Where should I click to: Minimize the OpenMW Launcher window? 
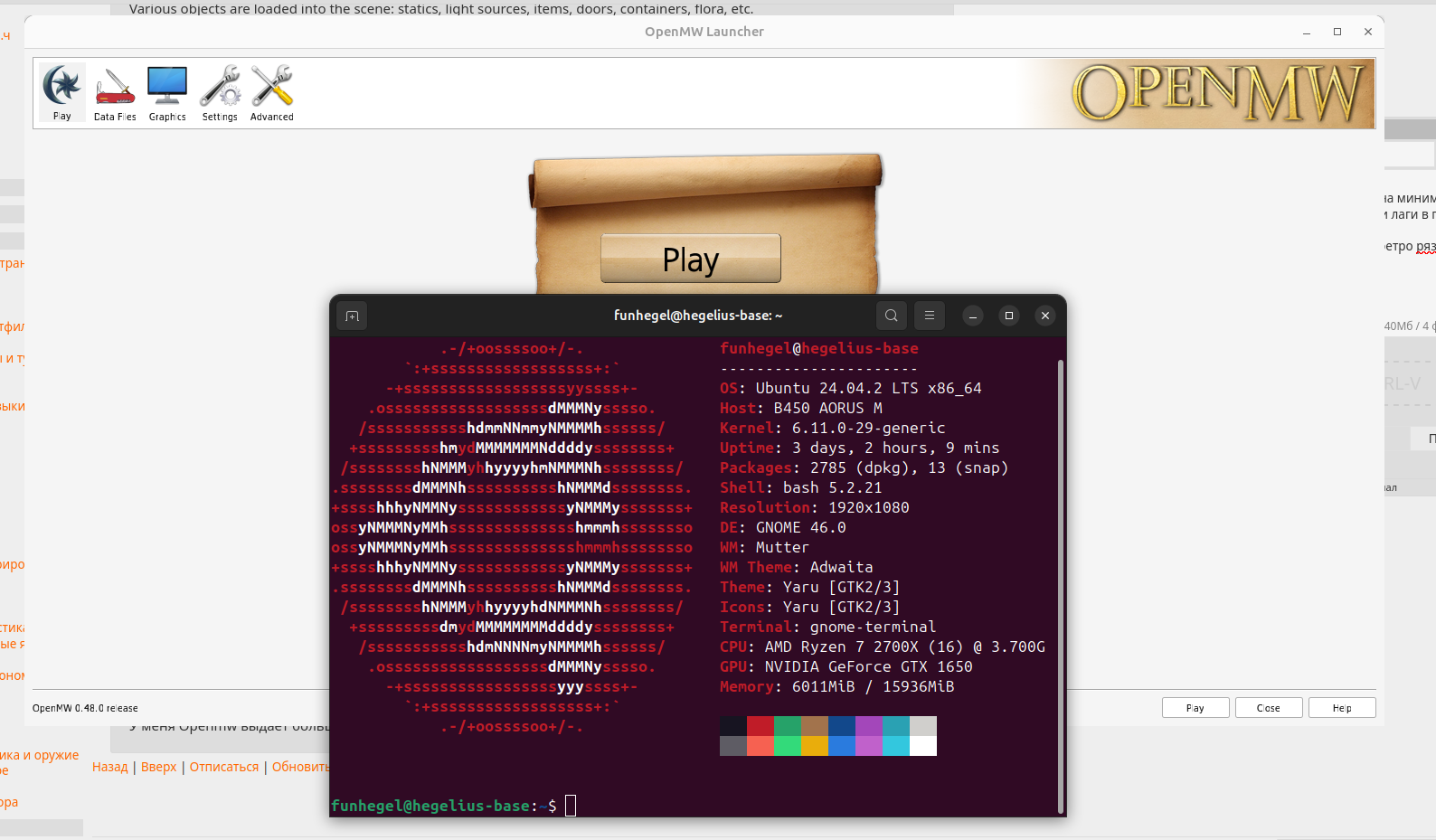click(1307, 32)
